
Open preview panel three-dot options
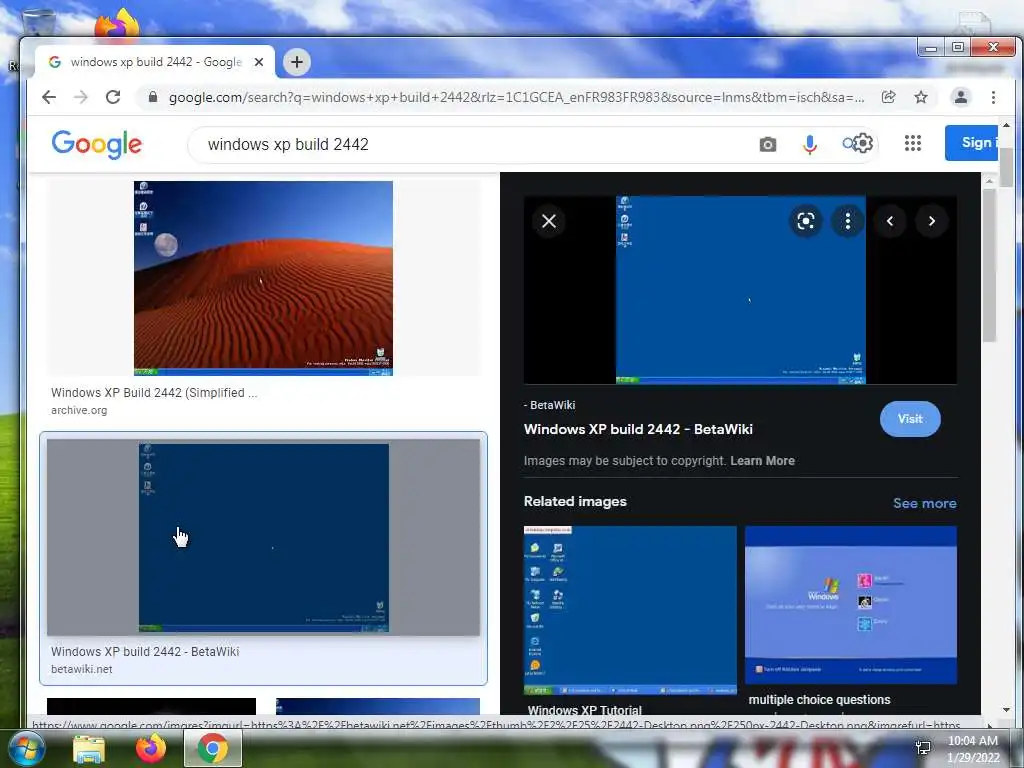848,221
